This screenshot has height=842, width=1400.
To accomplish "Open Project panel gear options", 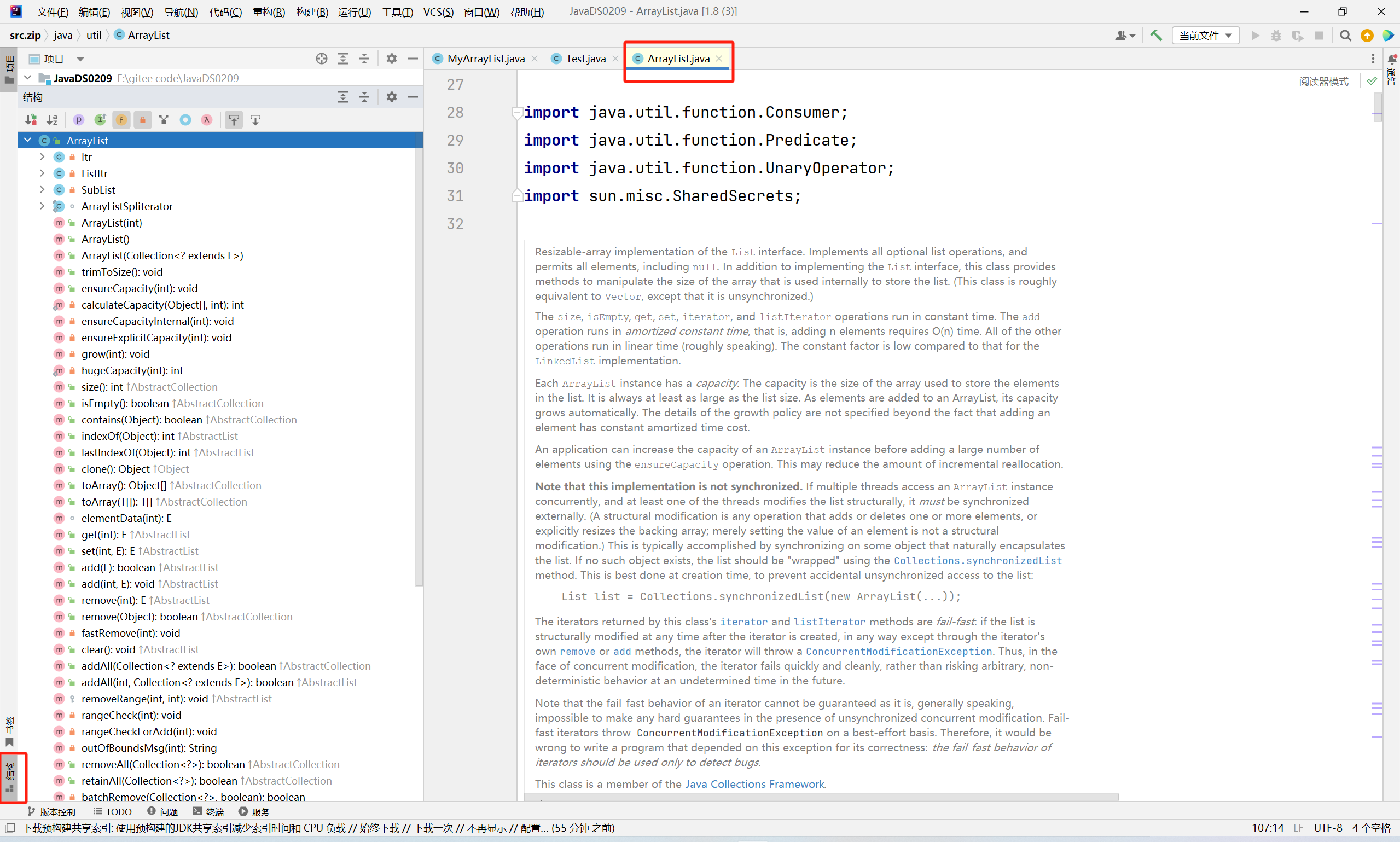I will click(x=391, y=59).
